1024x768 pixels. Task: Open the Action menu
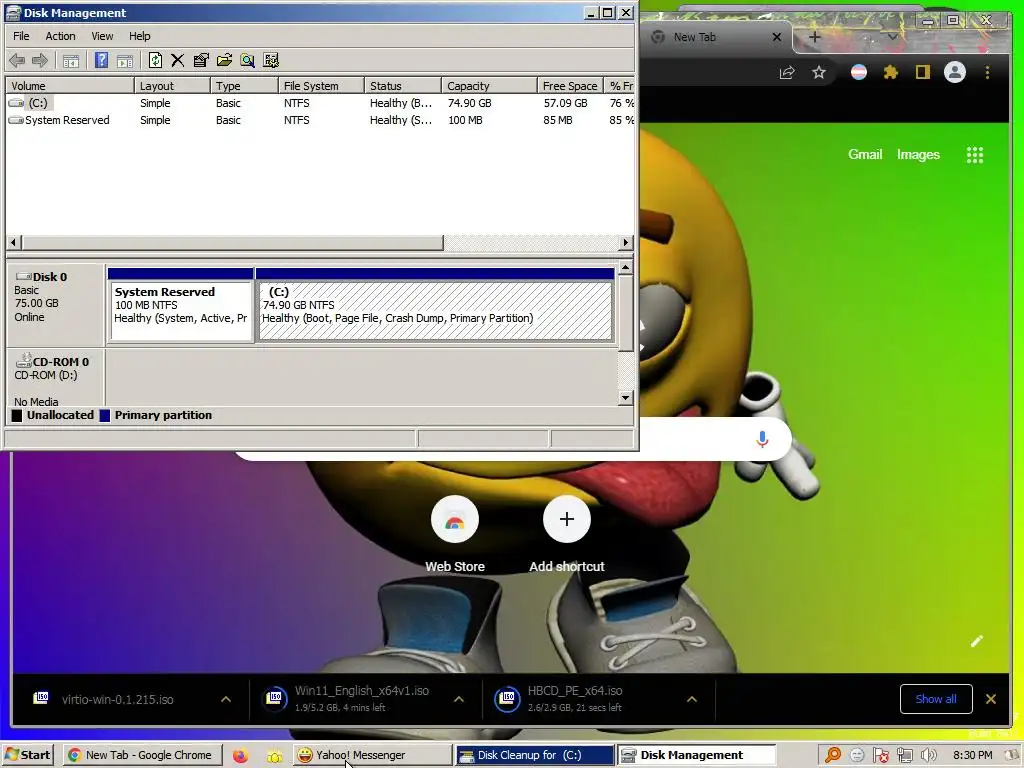60,36
